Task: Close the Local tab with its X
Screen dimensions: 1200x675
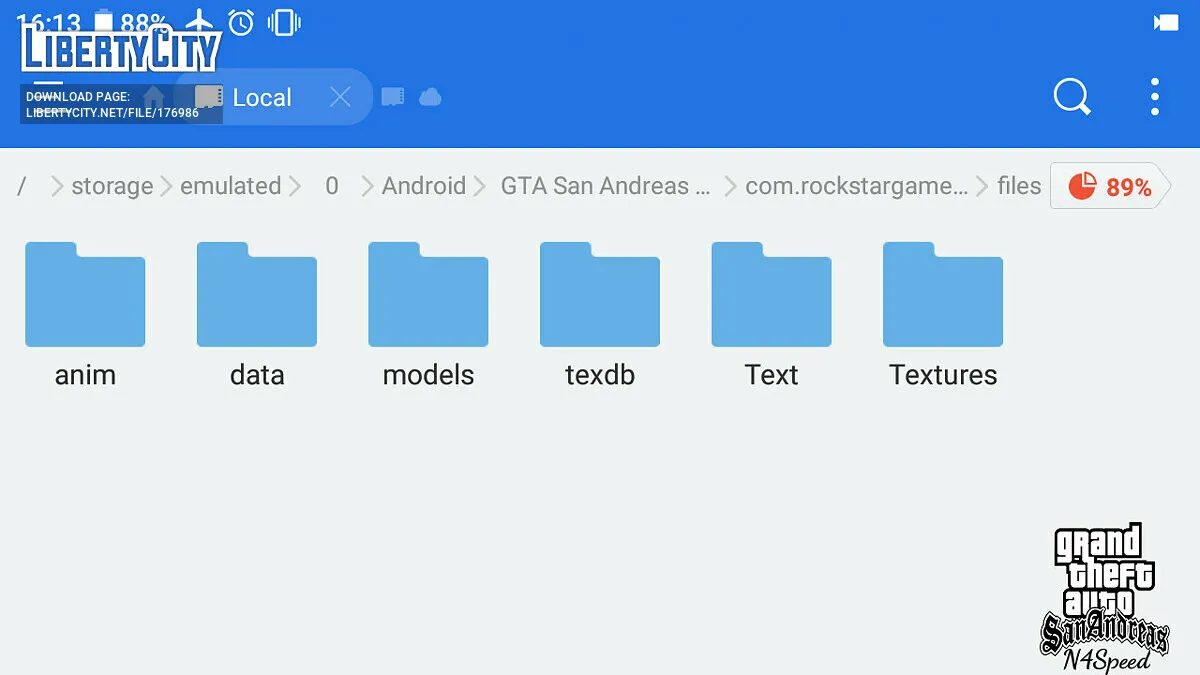Action: pyautogui.click(x=340, y=97)
